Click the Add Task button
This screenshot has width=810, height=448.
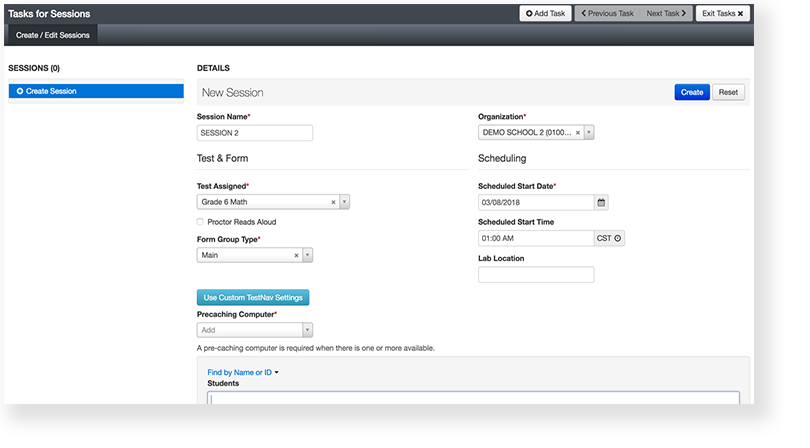[x=545, y=14]
